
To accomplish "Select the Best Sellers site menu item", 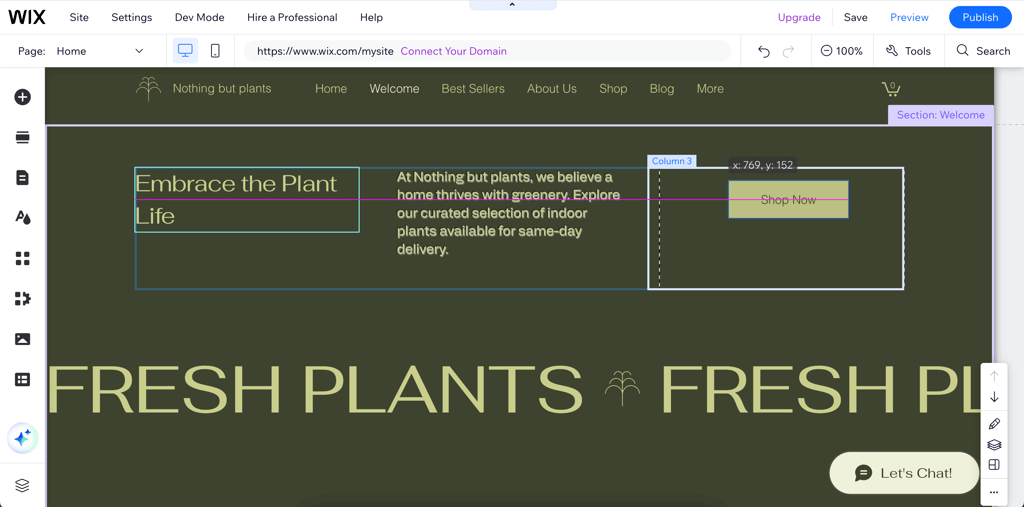I will coord(473,88).
